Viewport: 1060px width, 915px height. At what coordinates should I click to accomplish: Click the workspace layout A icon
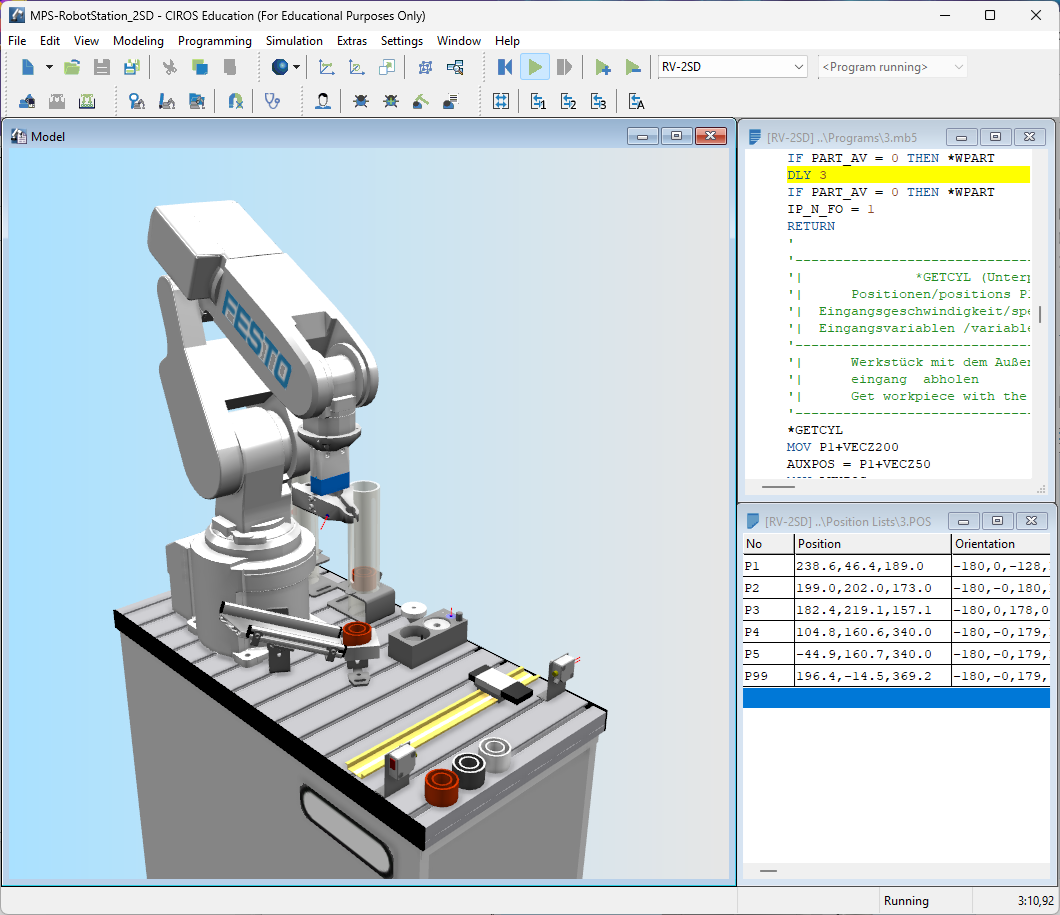click(x=636, y=102)
